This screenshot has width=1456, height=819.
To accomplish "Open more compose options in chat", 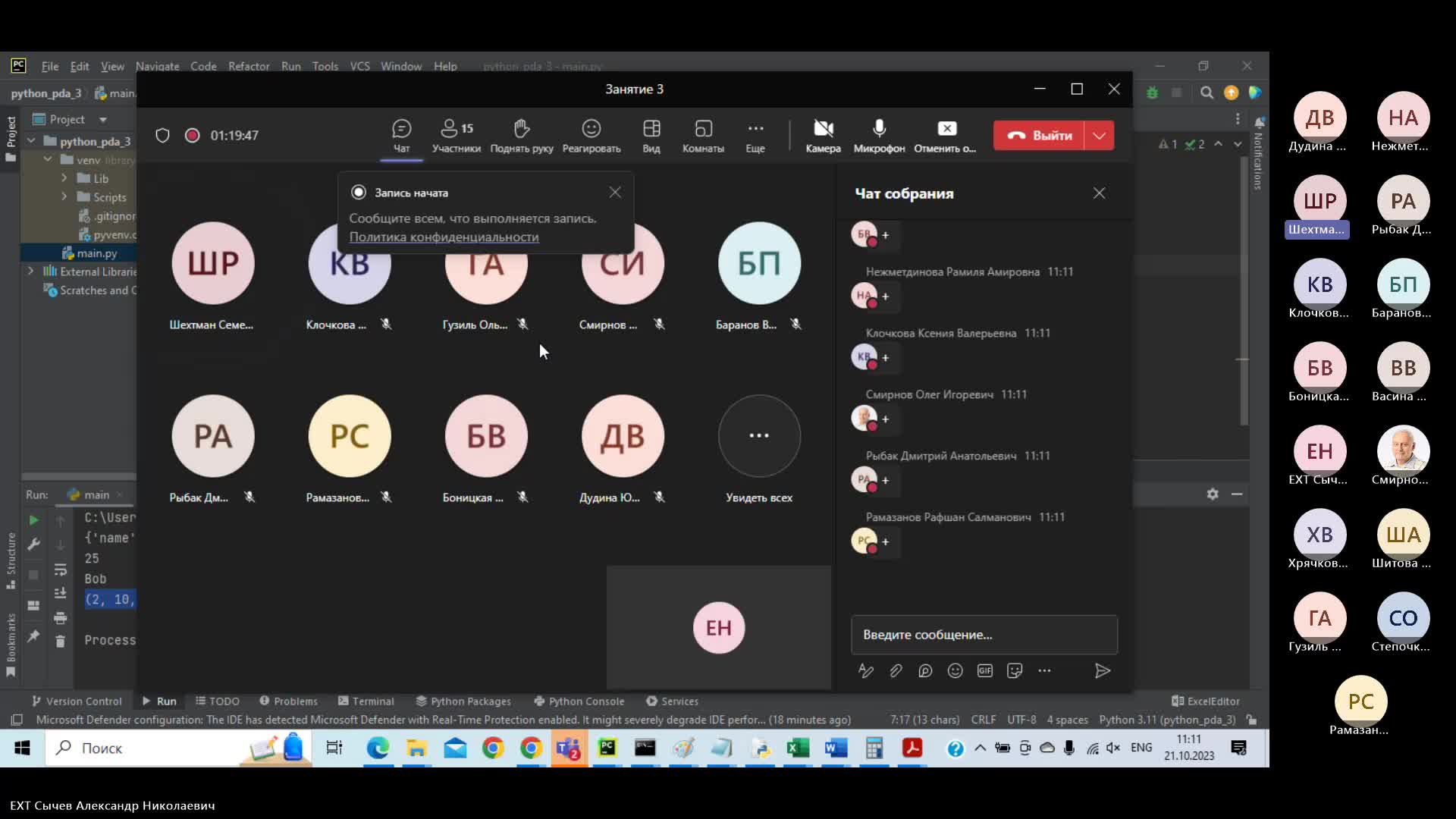I will click(x=1044, y=670).
